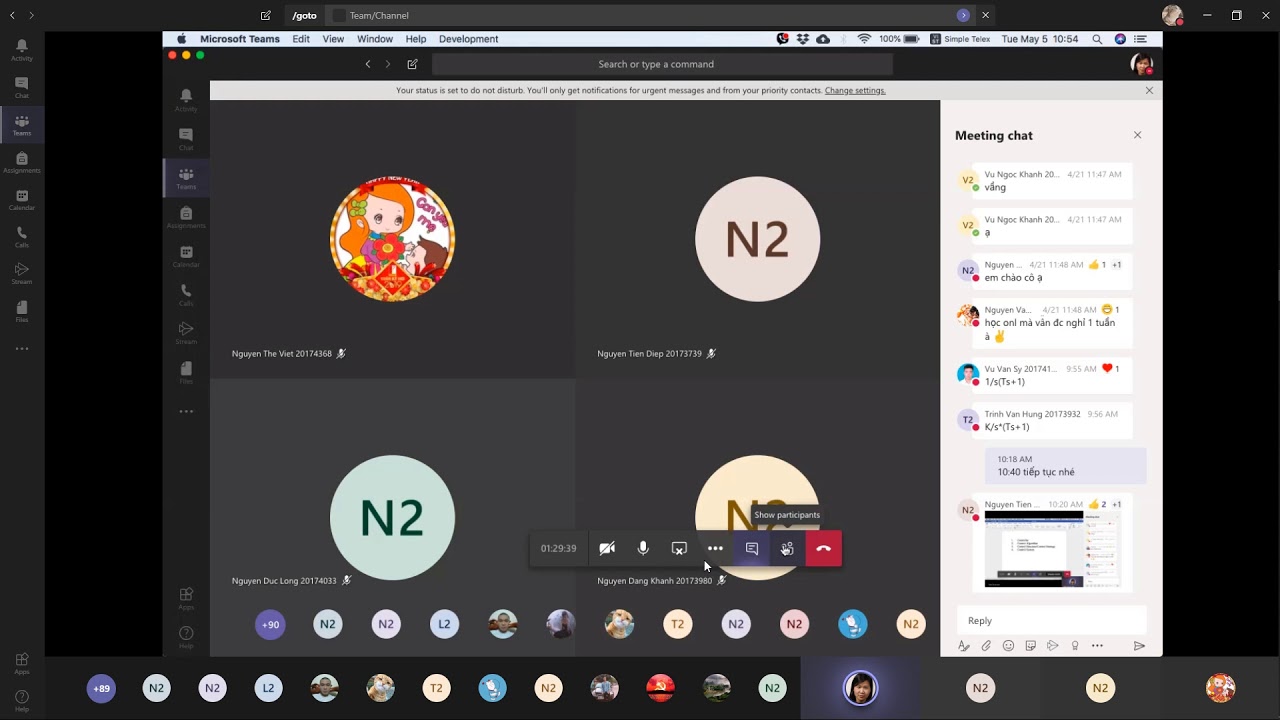Open the sticker picker
The image size is (1280, 720).
coord(1030,646)
